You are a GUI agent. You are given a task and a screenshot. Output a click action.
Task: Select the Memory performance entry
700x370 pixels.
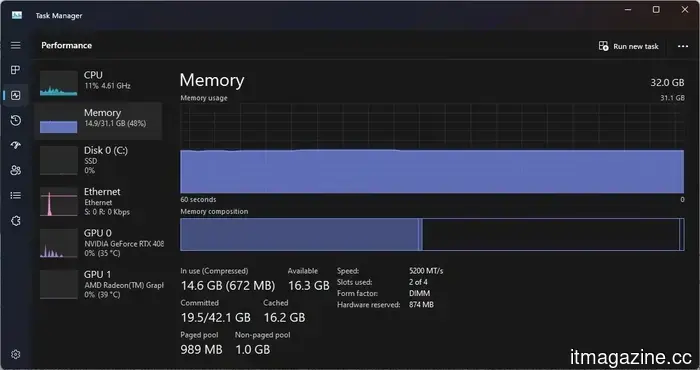(x=98, y=120)
